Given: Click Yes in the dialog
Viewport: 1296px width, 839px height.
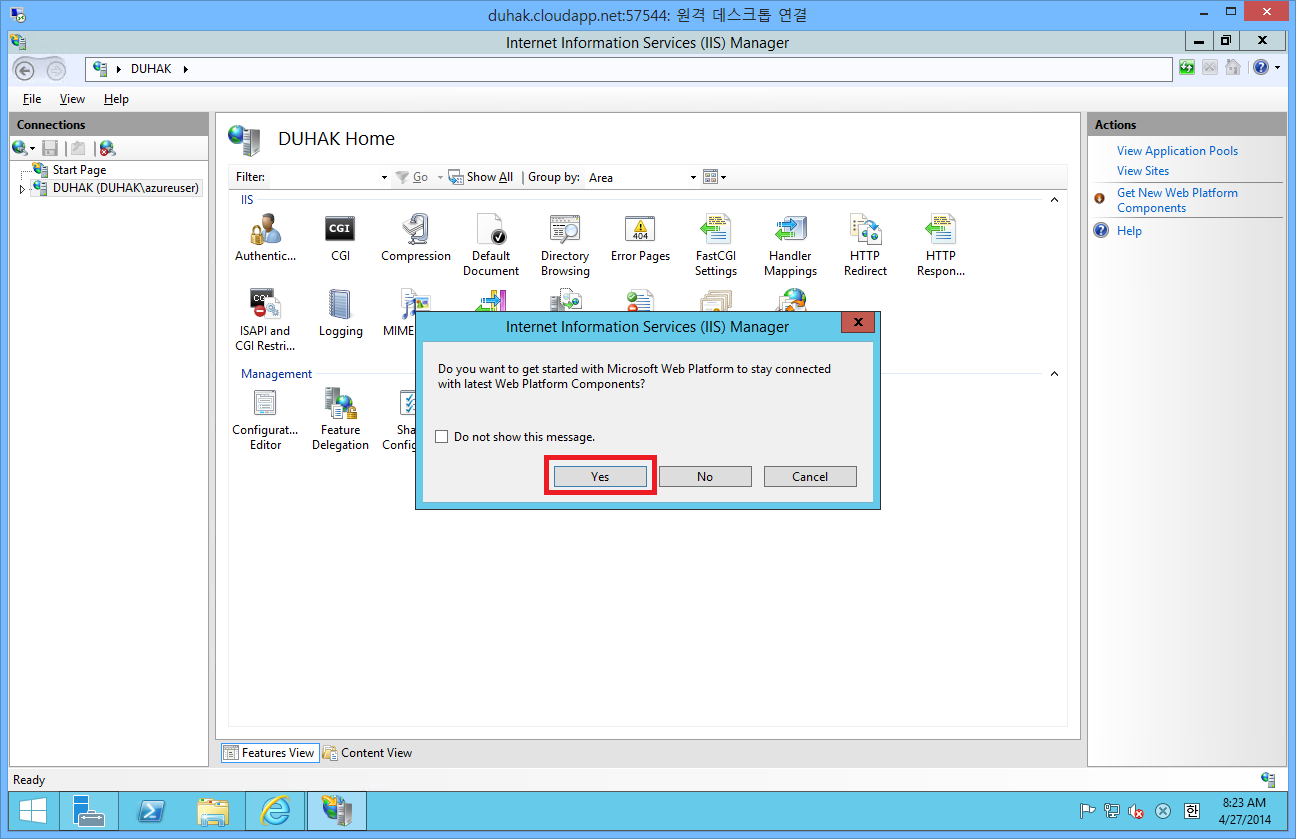Looking at the screenshot, I should [600, 477].
